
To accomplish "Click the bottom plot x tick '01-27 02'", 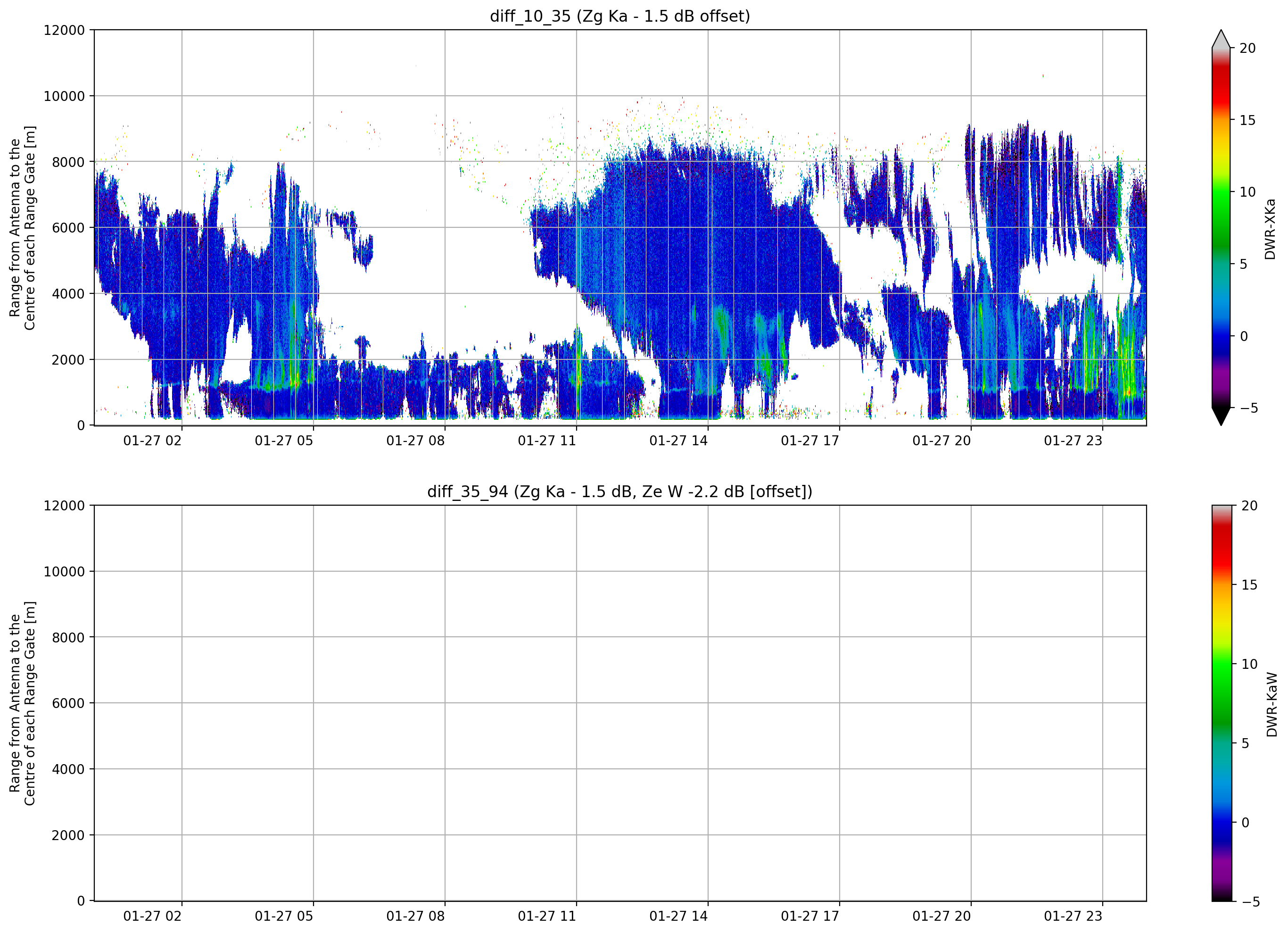I will point(152,916).
